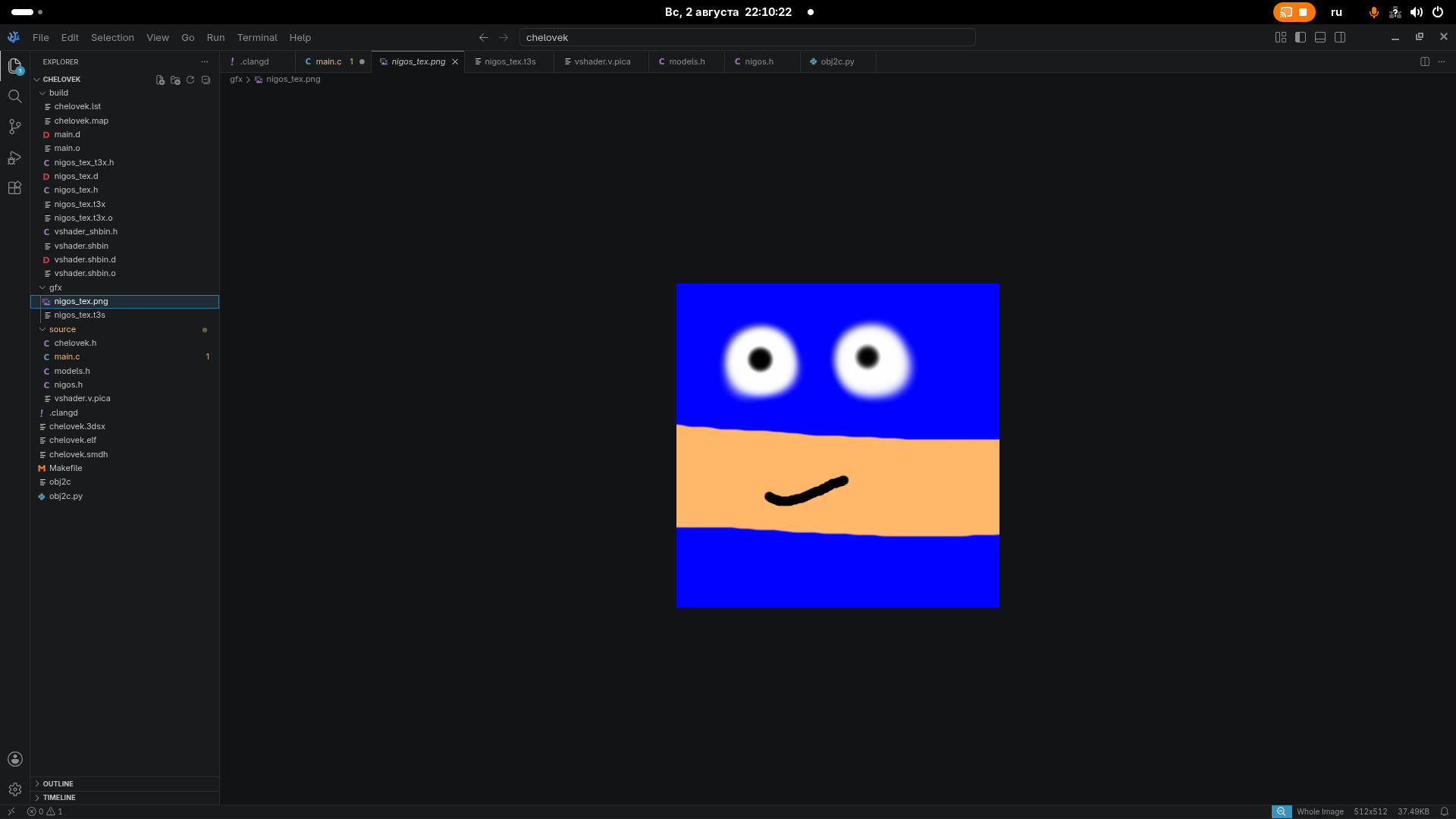Toggle bottom Panel visibility

(1320, 37)
